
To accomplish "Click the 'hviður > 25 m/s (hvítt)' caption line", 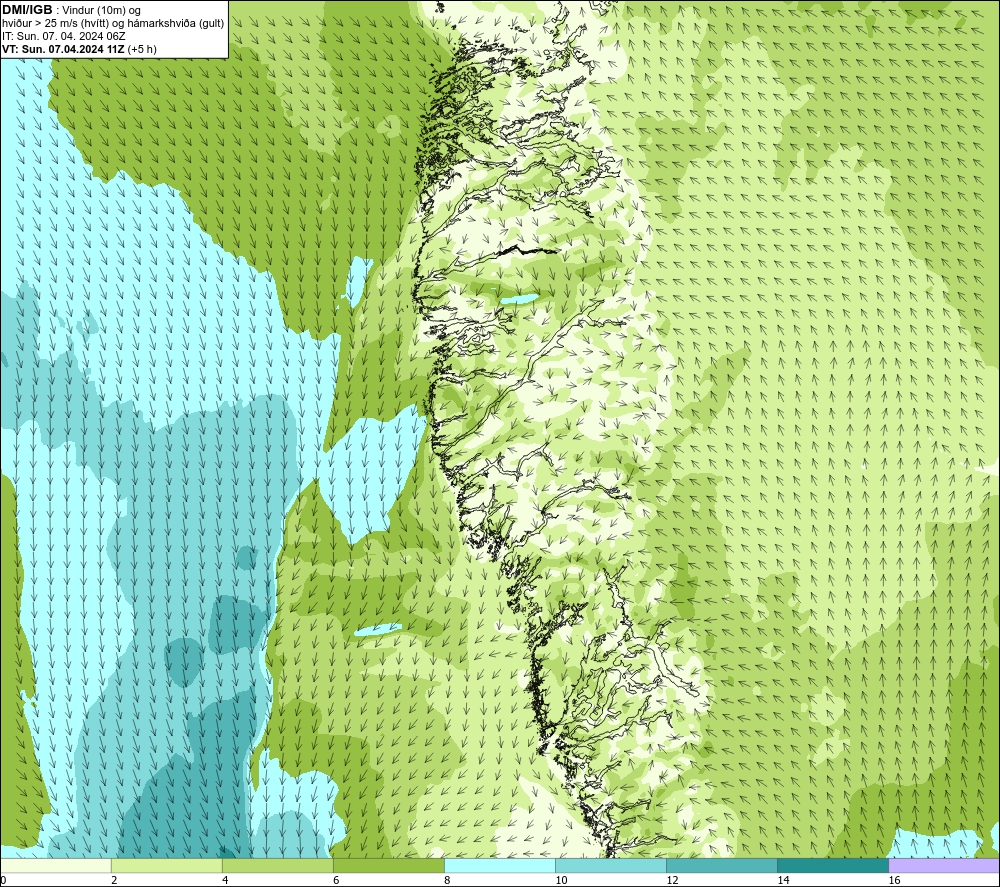I will click(x=113, y=24).
